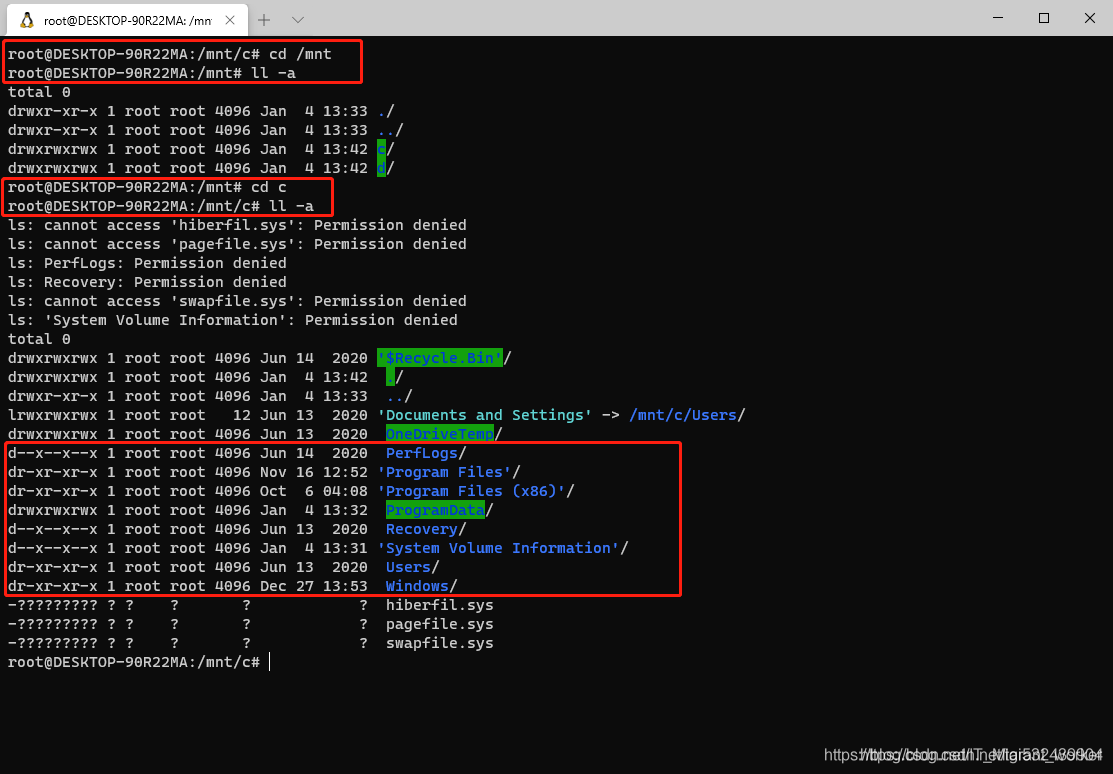Click the pagefile.sys file name in listing

(x=439, y=624)
